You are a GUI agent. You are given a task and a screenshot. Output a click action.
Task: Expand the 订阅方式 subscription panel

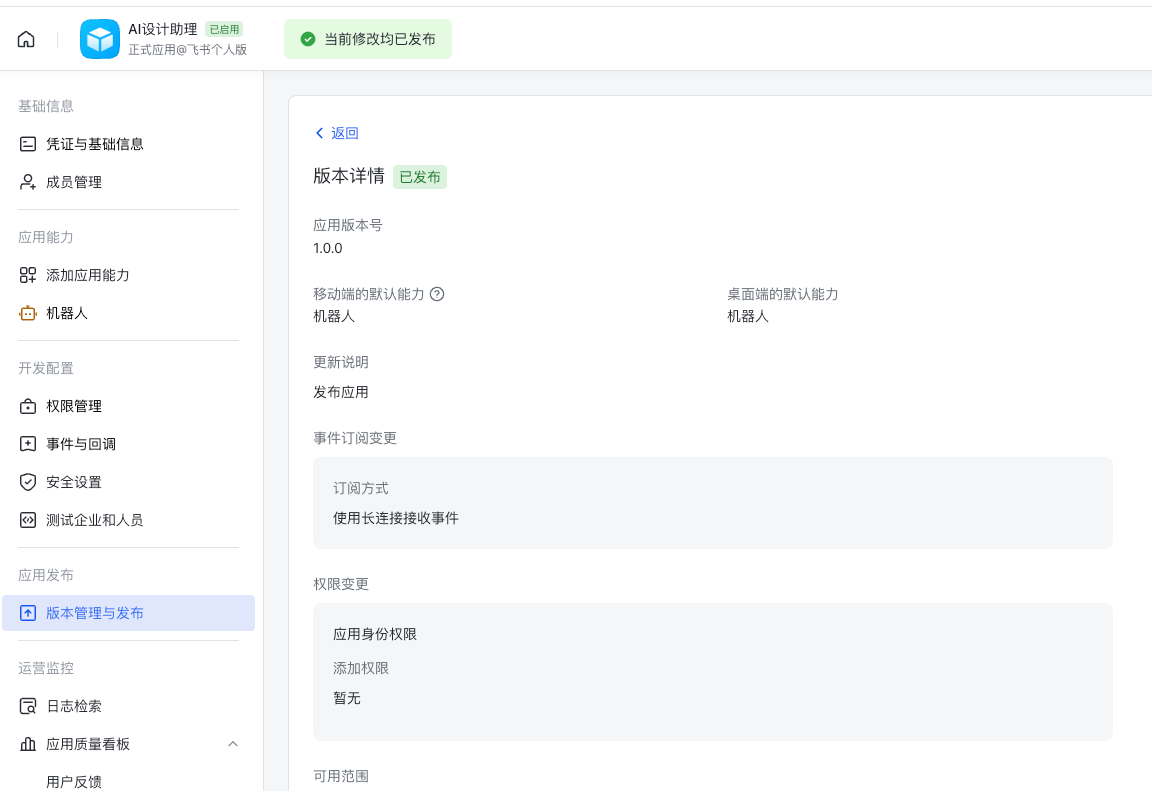[712, 503]
